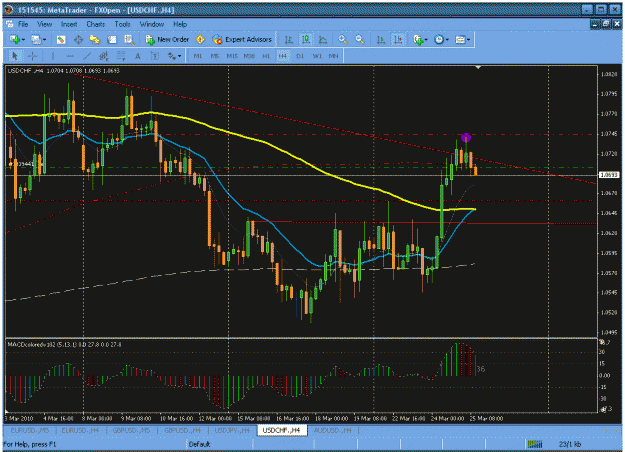Expand the Profiles dropdown arrow

[x=44, y=40]
